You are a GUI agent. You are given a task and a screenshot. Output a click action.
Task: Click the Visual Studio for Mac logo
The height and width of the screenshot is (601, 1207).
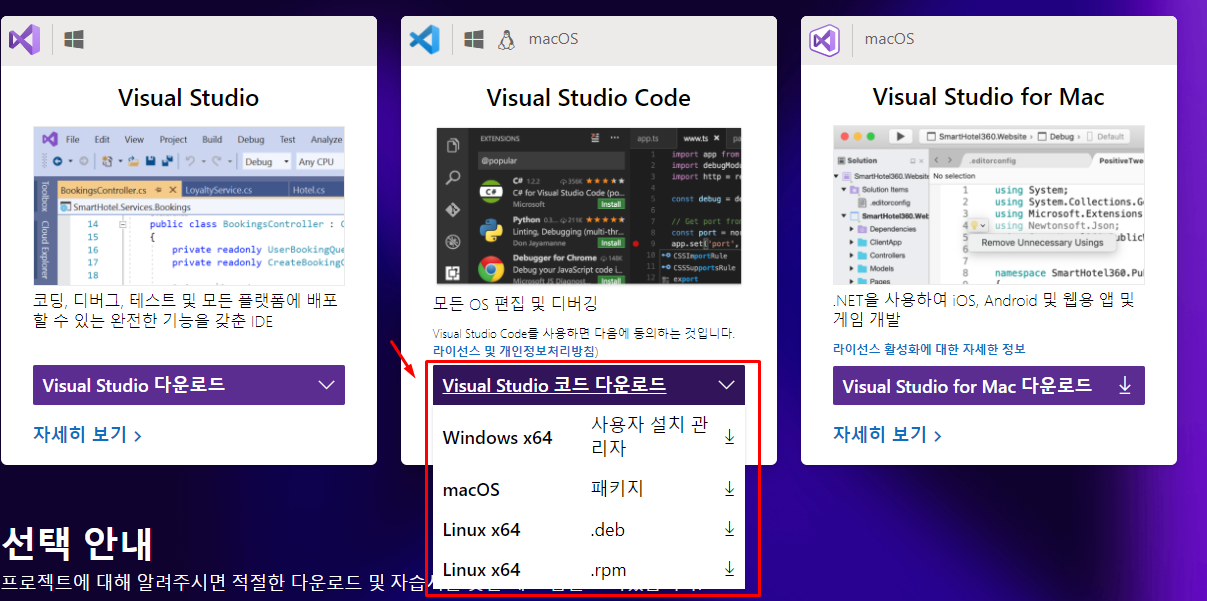pos(824,40)
